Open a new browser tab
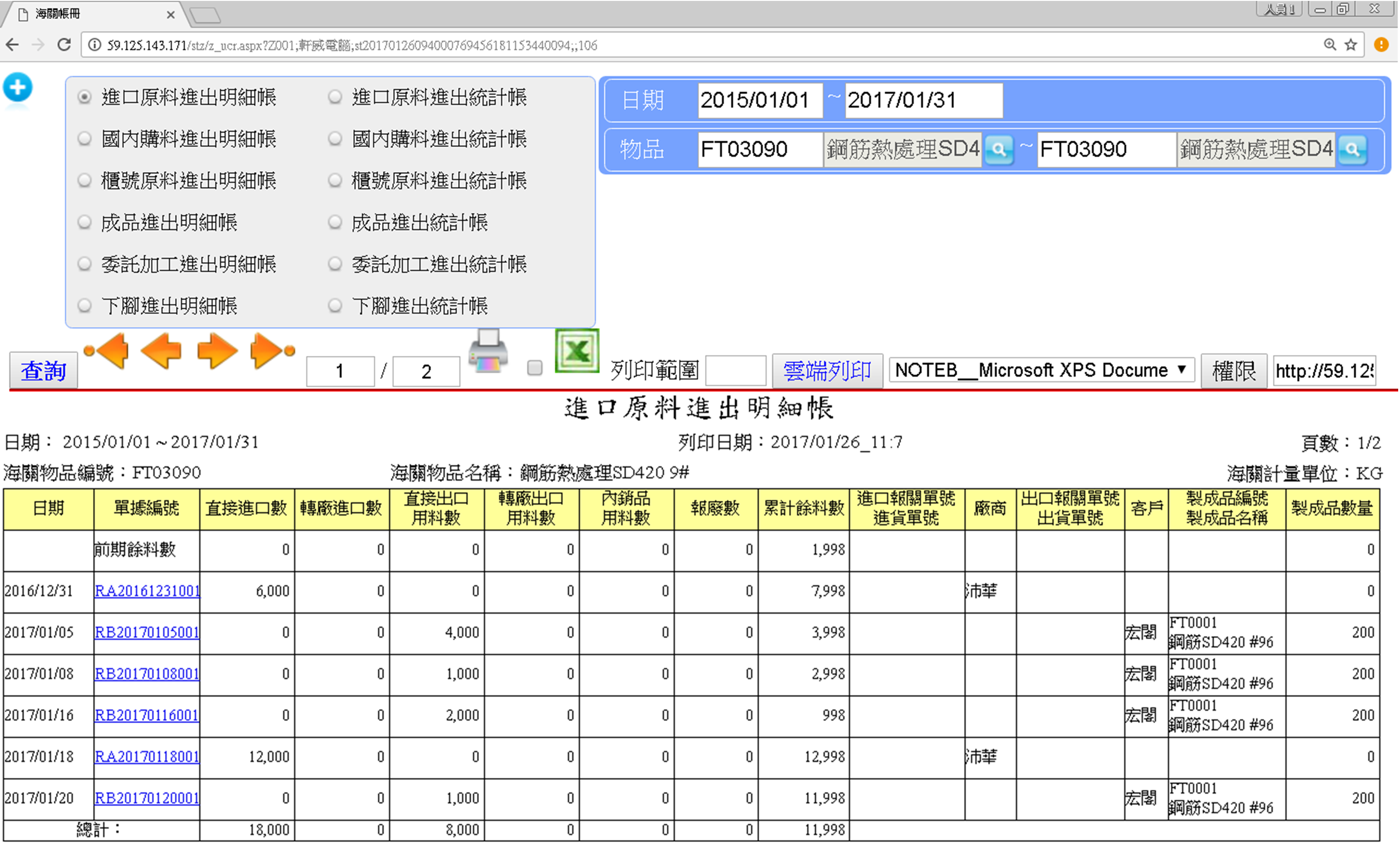The image size is (1400, 853). [x=205, y=15]
